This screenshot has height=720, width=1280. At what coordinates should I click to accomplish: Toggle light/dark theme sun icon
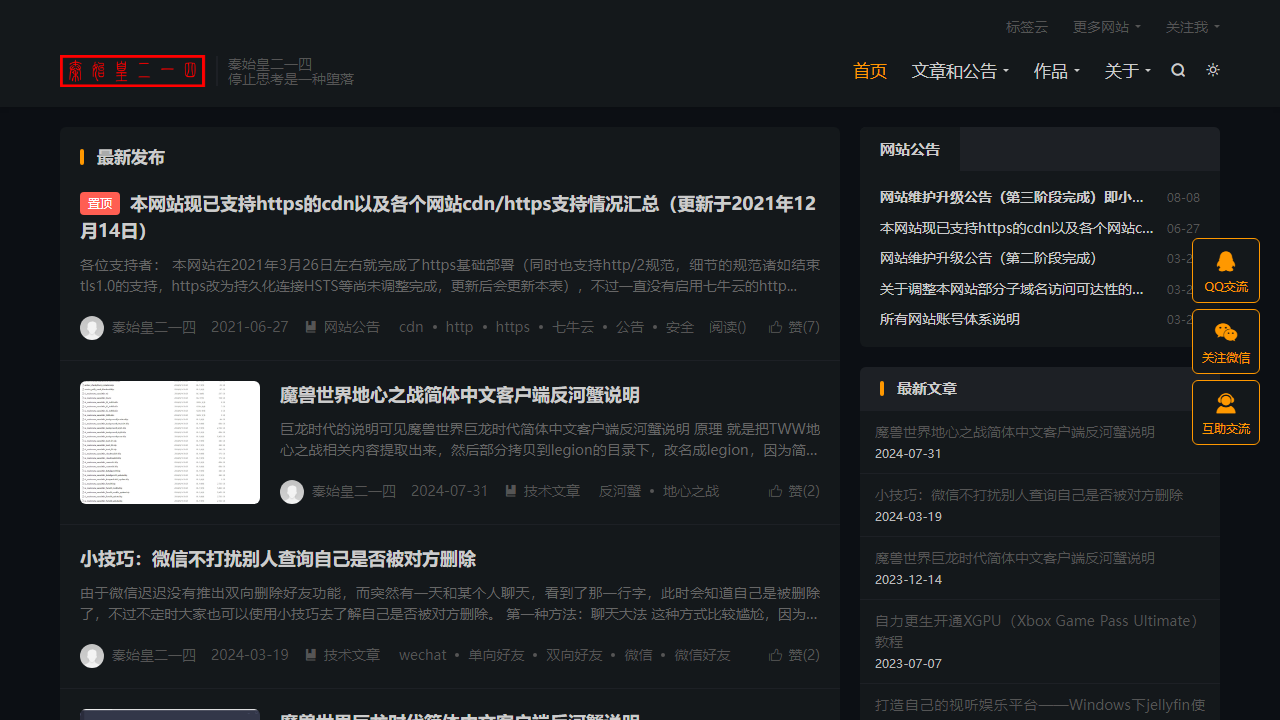[1213, 70]
